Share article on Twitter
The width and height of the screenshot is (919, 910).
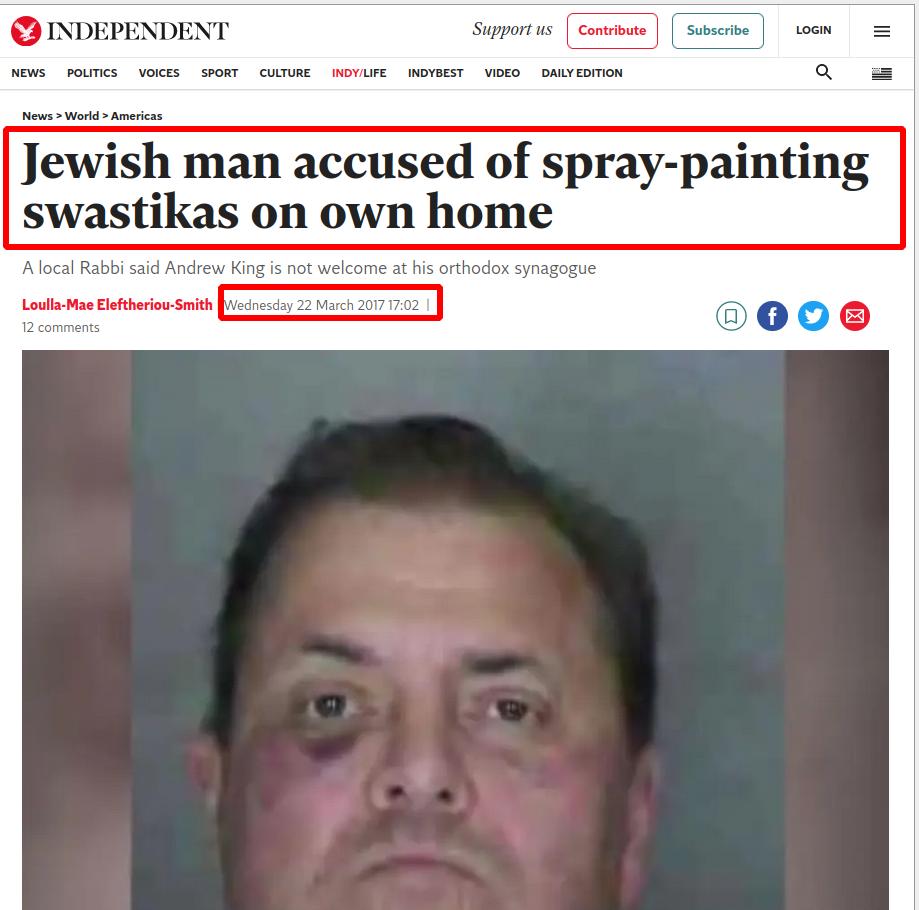pos(813,316)
